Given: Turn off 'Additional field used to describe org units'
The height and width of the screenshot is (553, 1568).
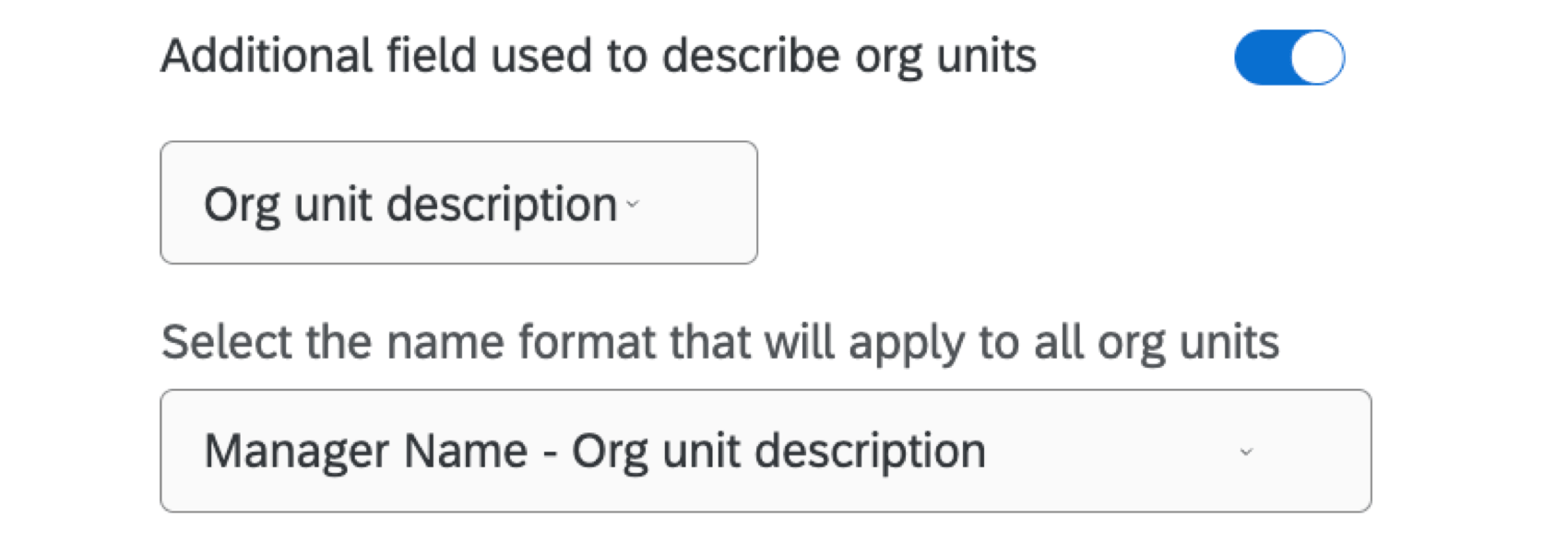Looking at the screenshot, I should click(x=1290, y=57).
